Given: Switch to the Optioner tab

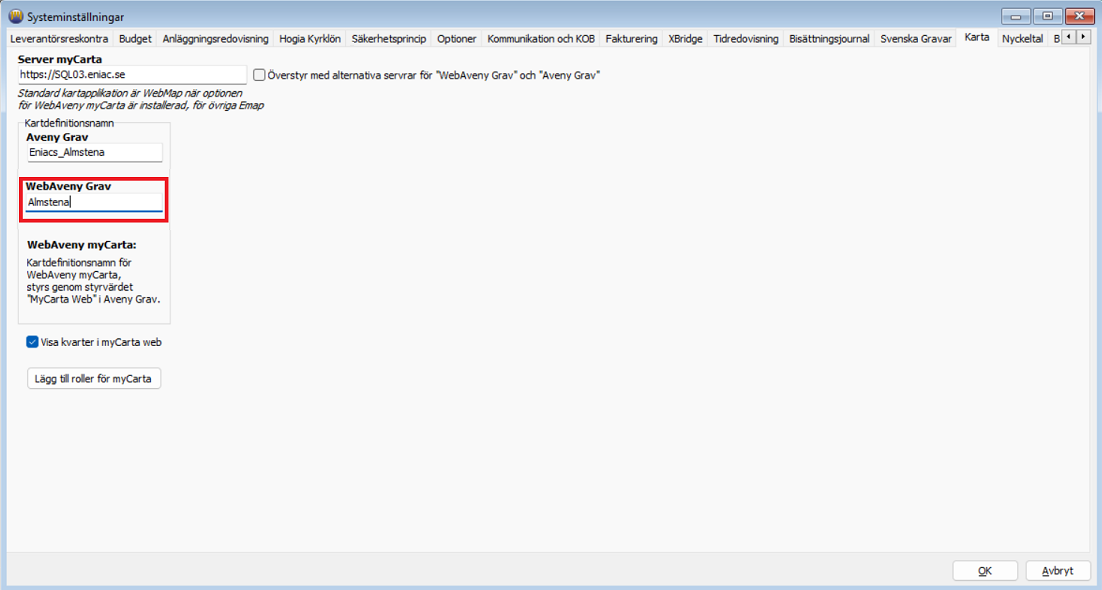Looking at the screenshot, I should coord(457,39).
